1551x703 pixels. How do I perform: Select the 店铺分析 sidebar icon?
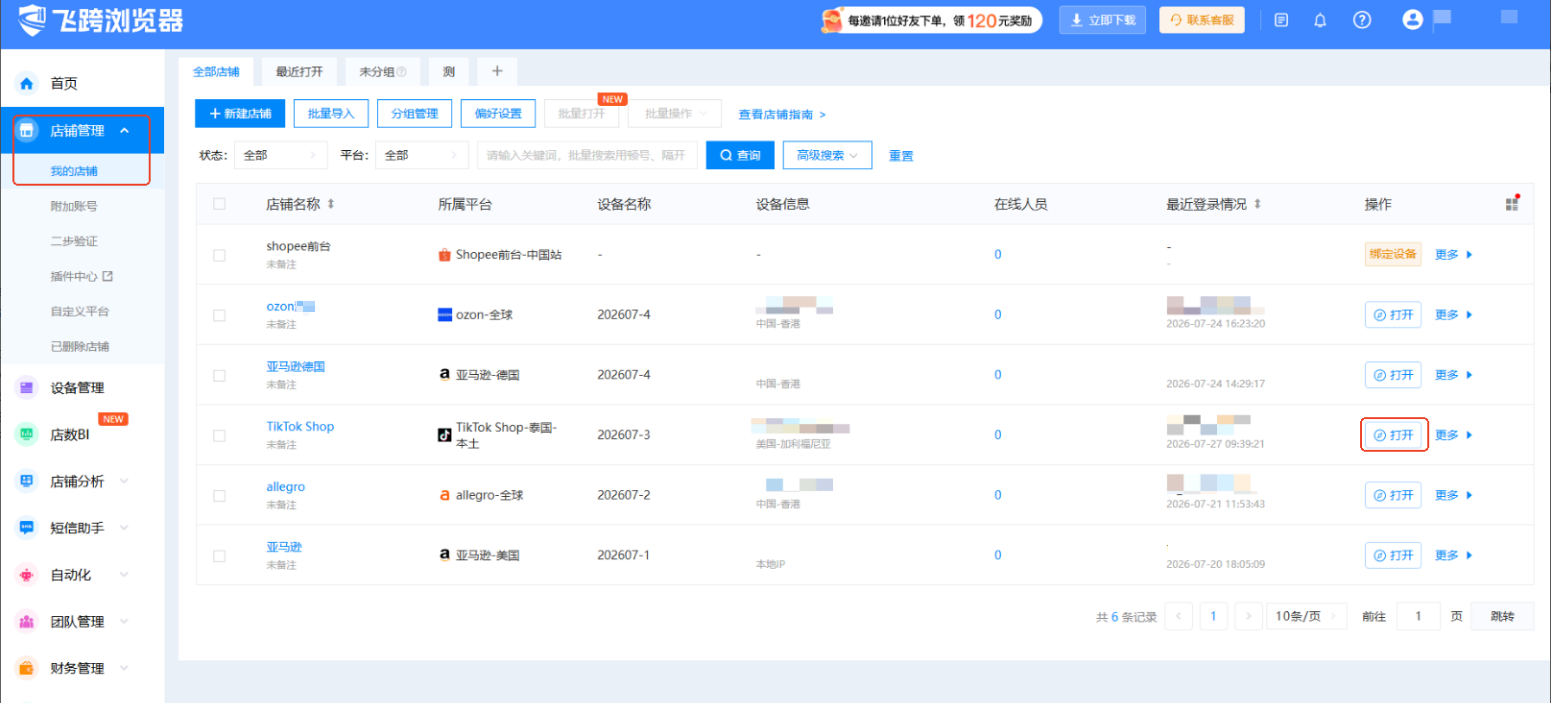pyautogui.click(x=27, y=481)
